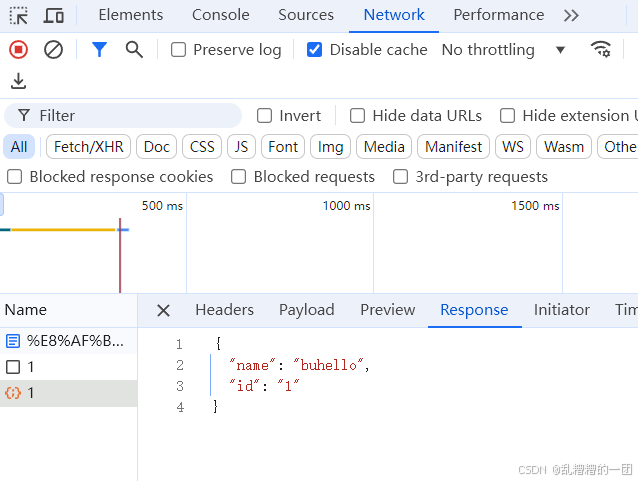638x481 pixels.
Task: Open network conditions wifi icon
Action: click(x=601, y=49)
